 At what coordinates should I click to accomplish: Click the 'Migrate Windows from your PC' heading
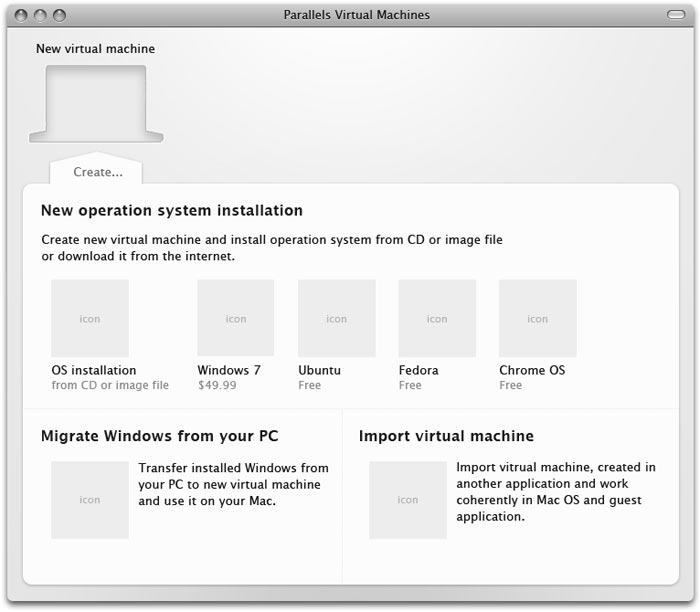[159, 436]
